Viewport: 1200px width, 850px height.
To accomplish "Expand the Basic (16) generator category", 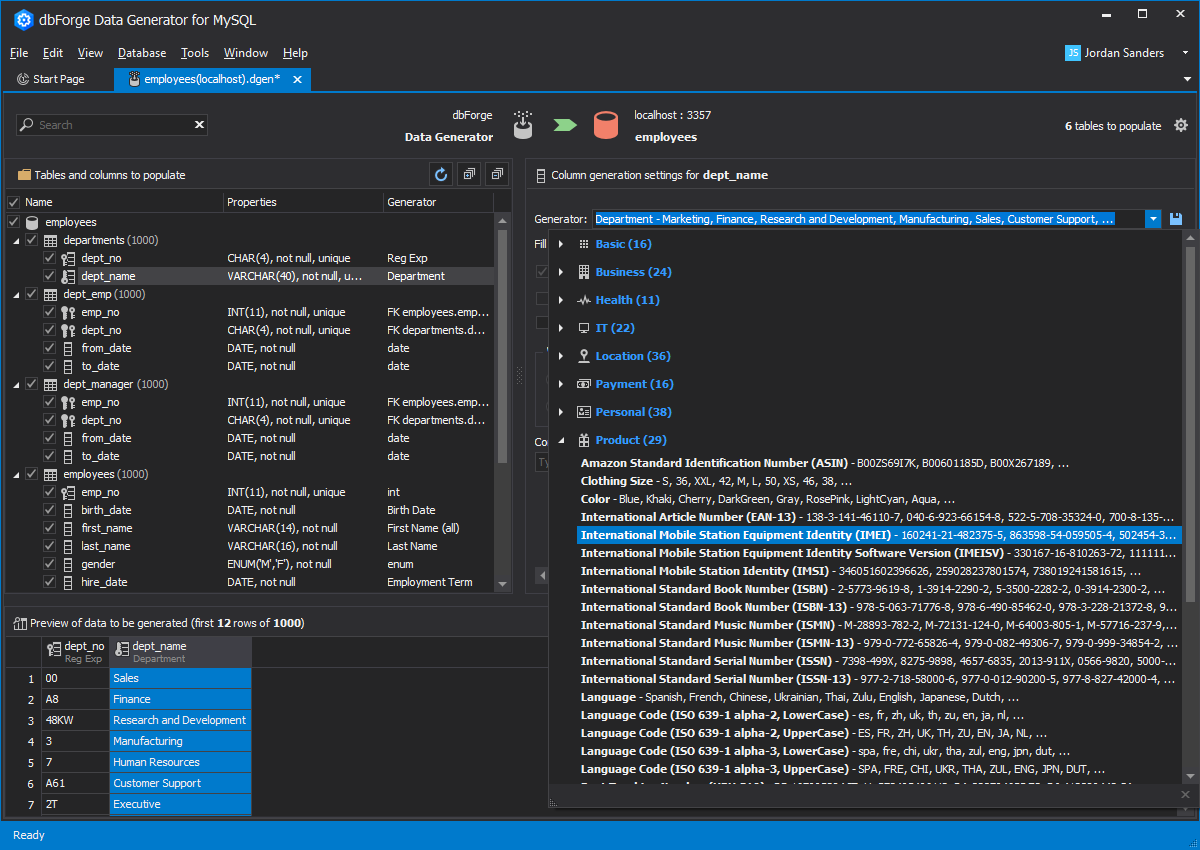I will pos(561,244).
